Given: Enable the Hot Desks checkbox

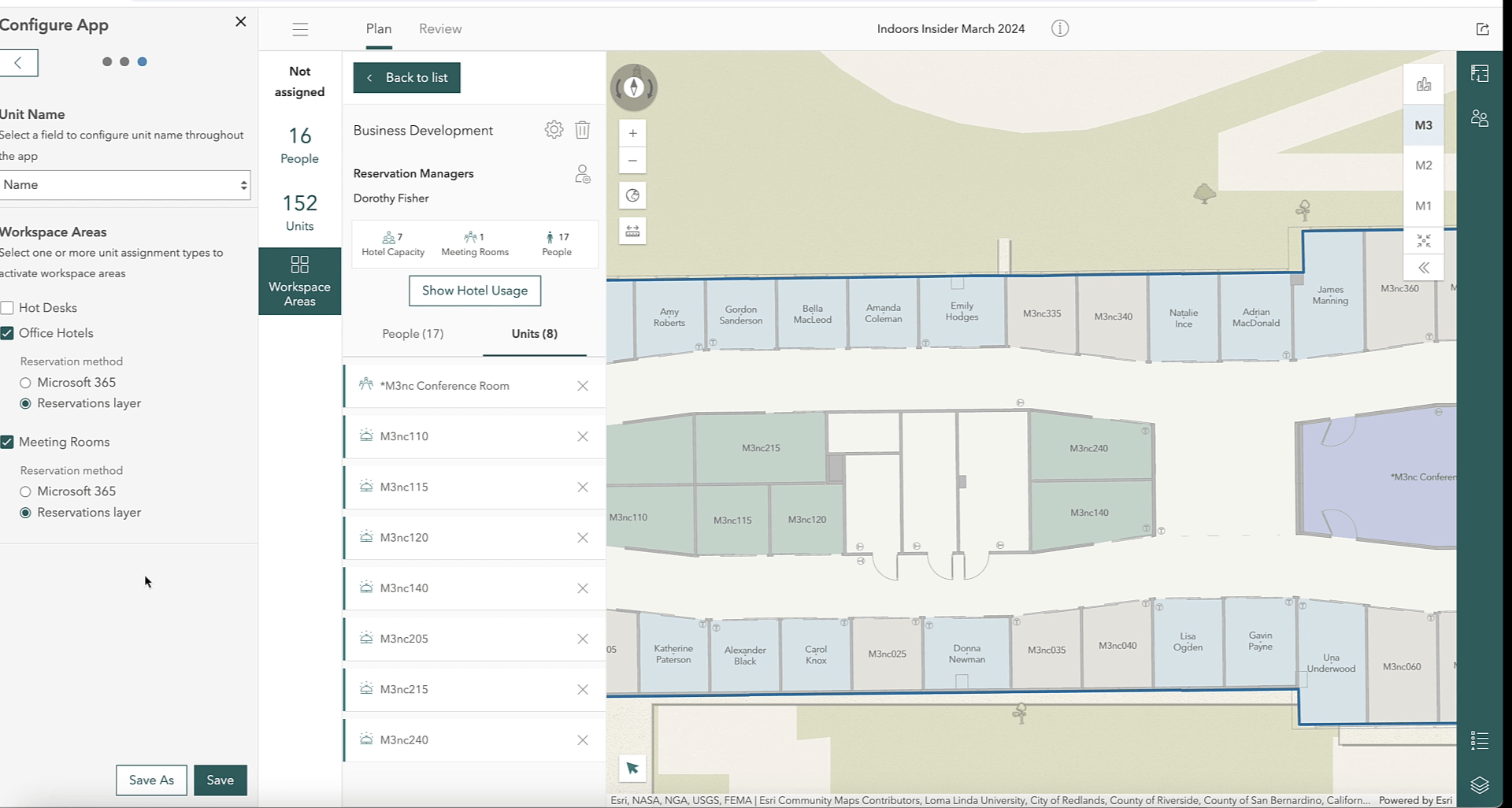Looking at the screenshot, I should click(8, 307).
